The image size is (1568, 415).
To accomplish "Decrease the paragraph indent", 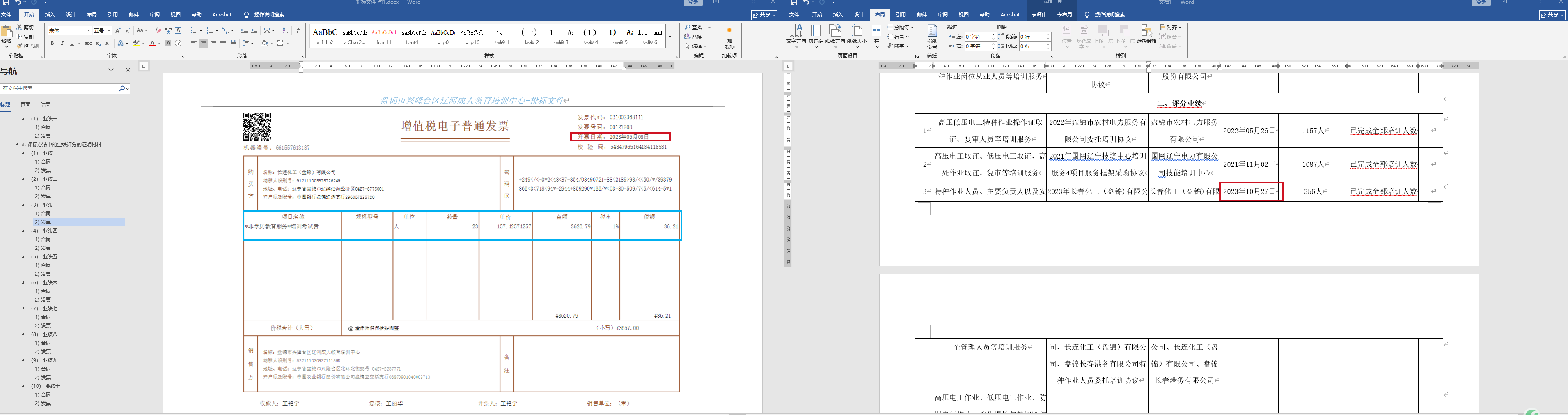I will pos(244,30).
